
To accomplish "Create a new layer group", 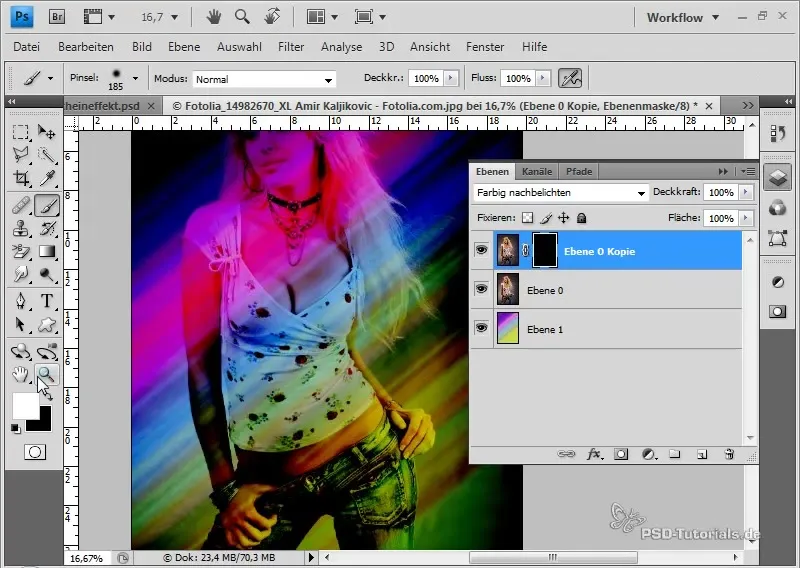I will pos(674,454).
